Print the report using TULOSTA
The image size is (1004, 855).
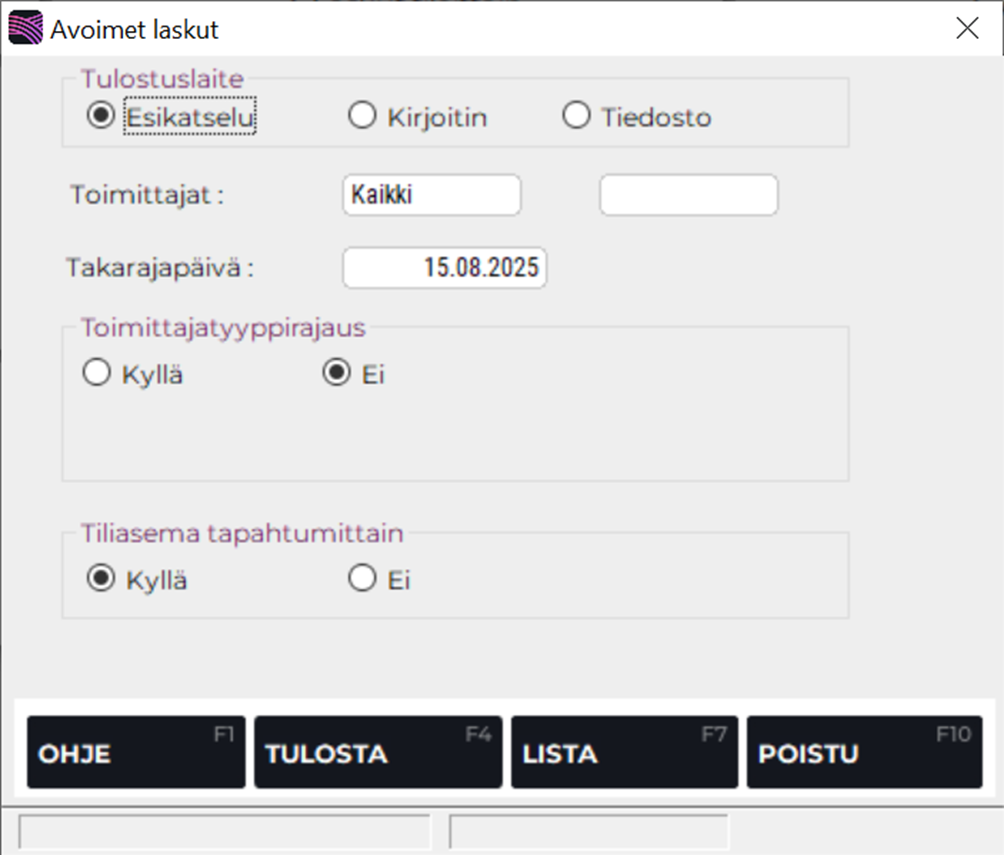point(377,751)
